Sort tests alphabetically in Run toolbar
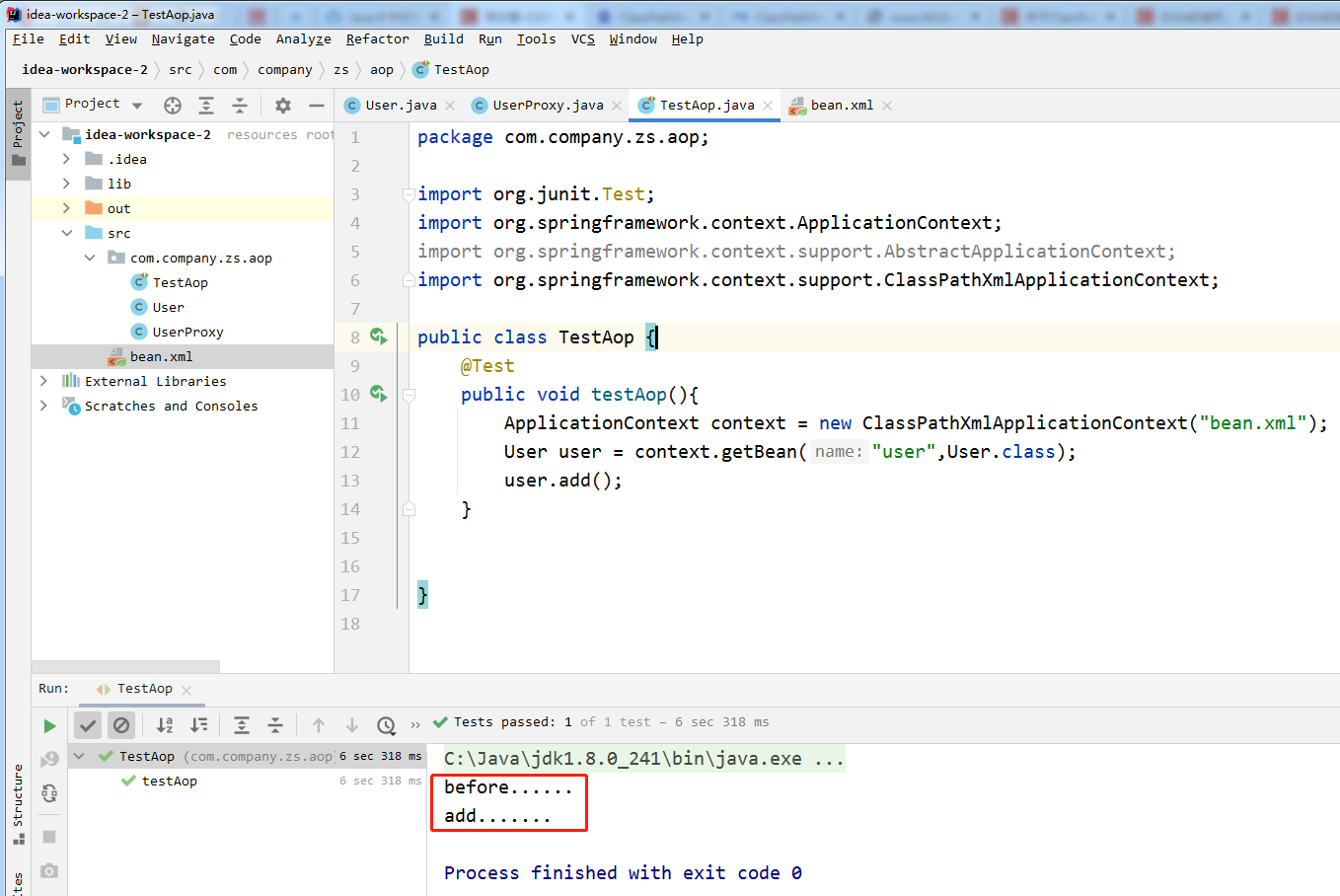Image resolution: width=1340 pixels, height=896 pixels. 165,725
